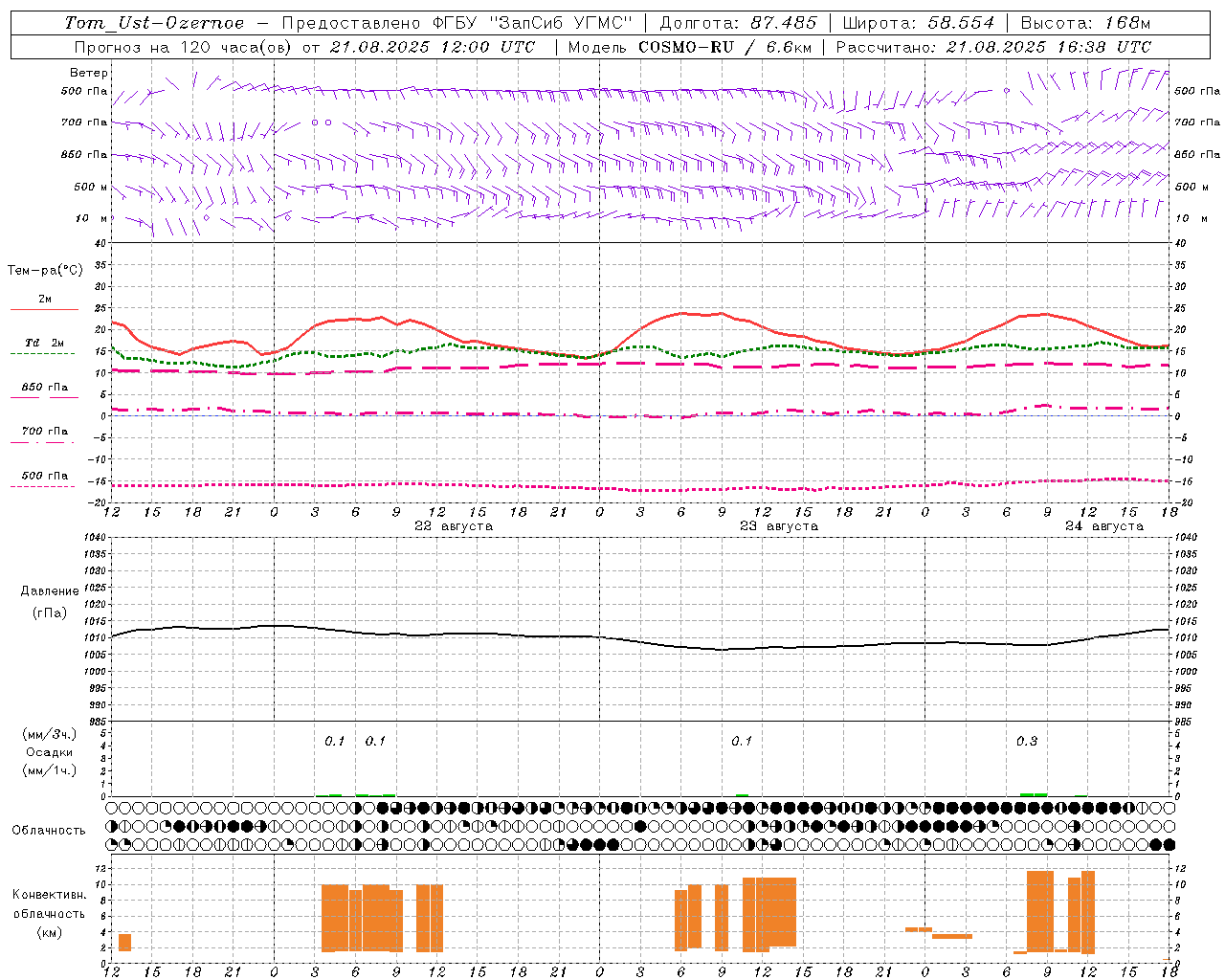Click the date label 23 августа
The image size is (1225, 980).
pyautogui.click(x=778, y=526)
